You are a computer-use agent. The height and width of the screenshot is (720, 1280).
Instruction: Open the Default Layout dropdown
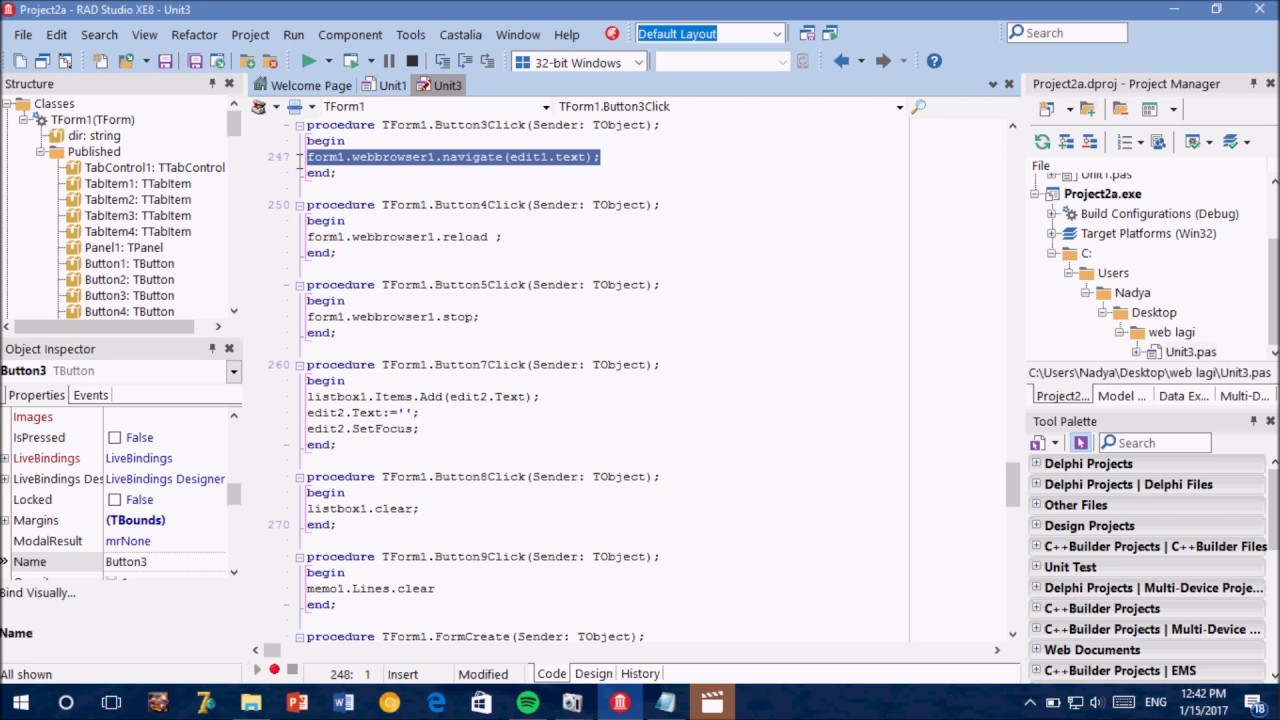(x=777, y=34)
